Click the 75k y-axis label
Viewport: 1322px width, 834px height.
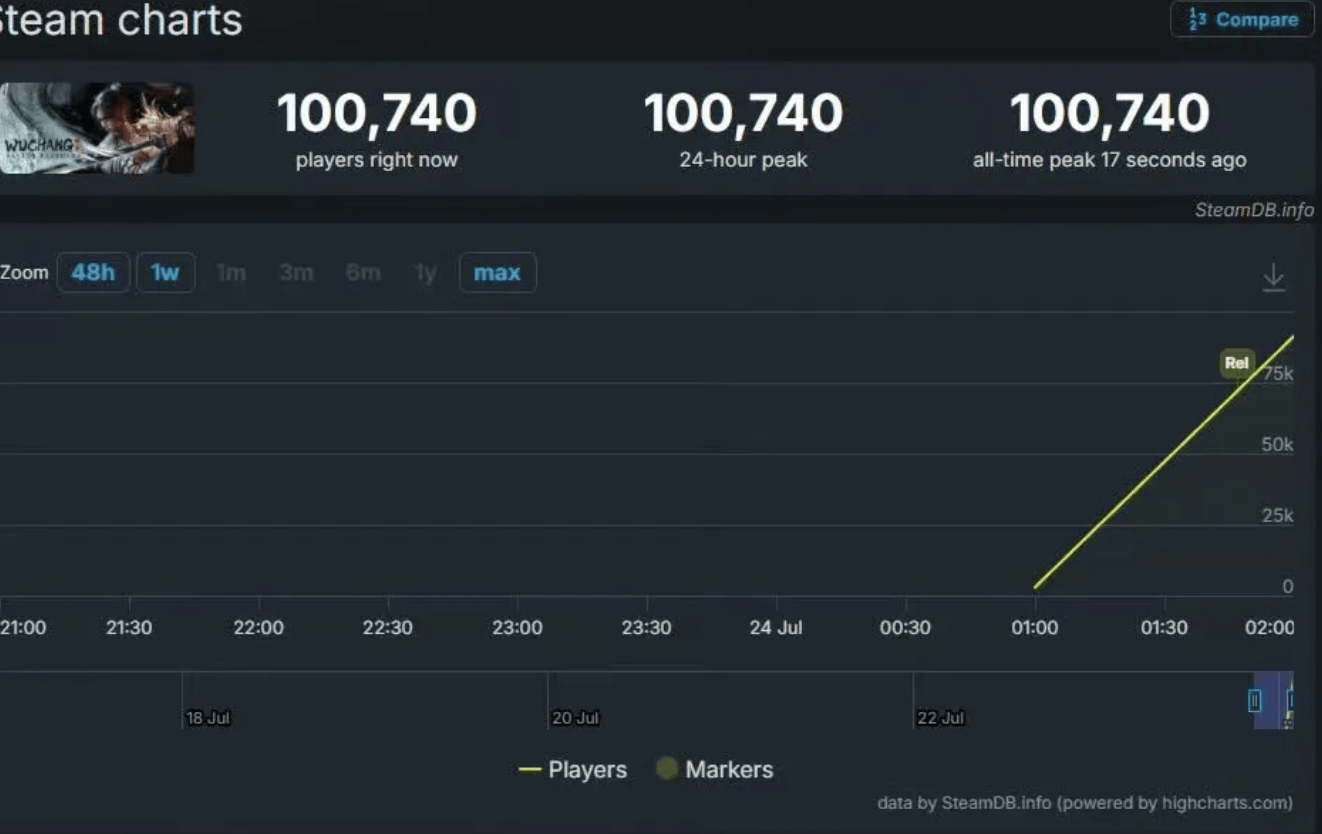pos(1278,374)
